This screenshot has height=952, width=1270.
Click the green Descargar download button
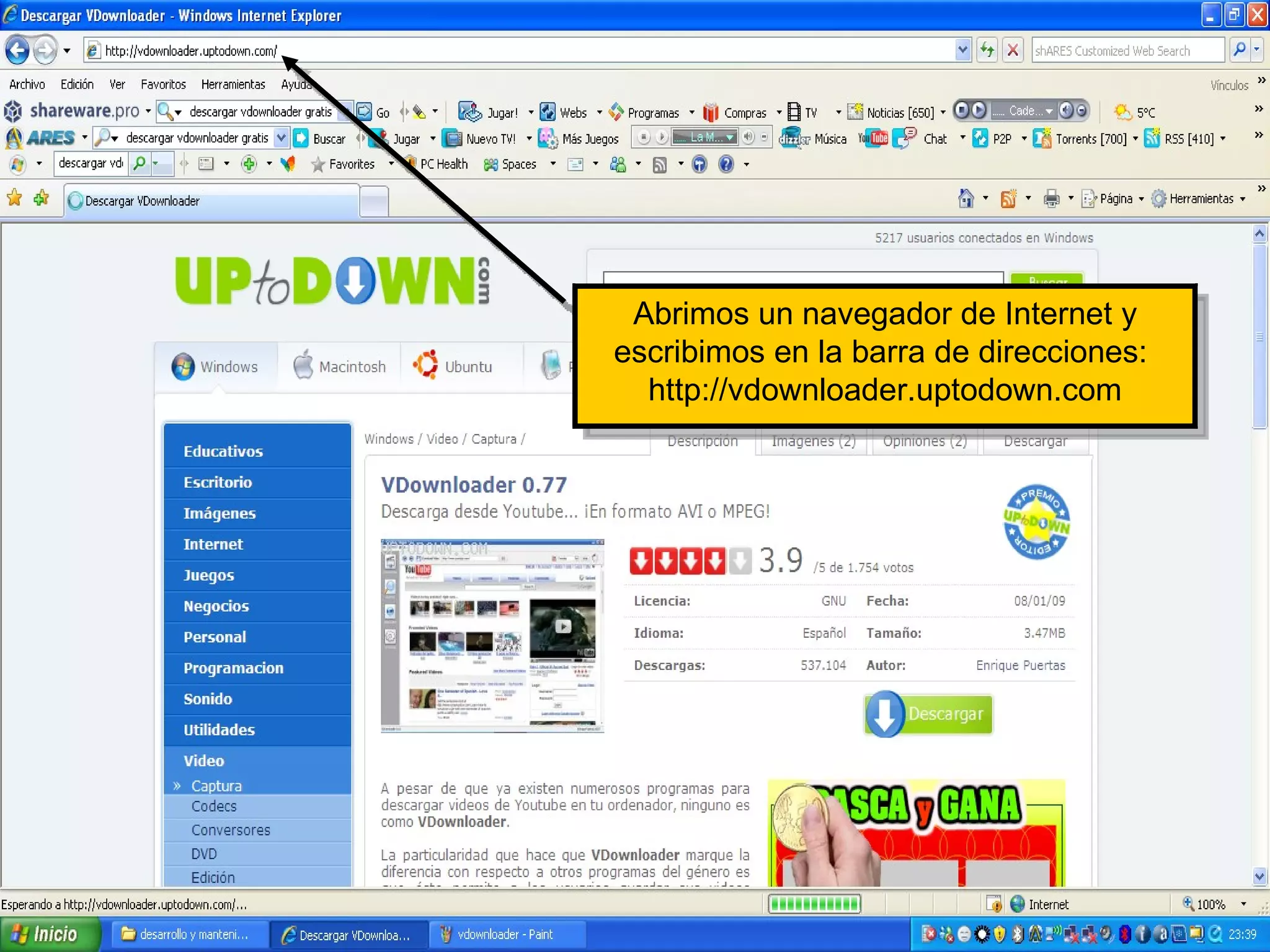(x=928, y=714)
